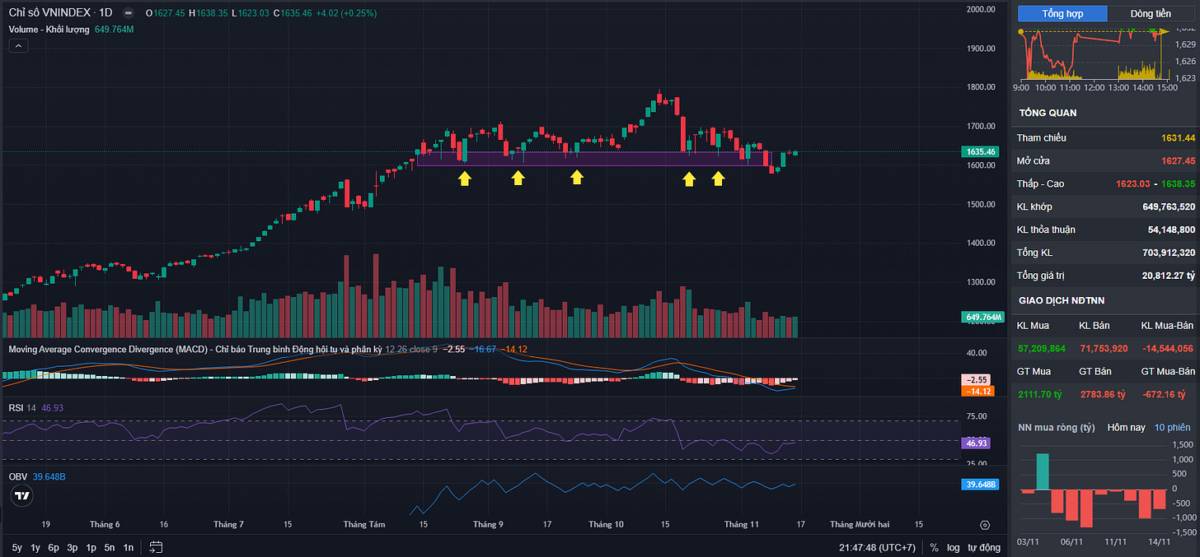Select the Hôm nay net-buy view
Screen dimensions: 1200x557
point(1125,427)
